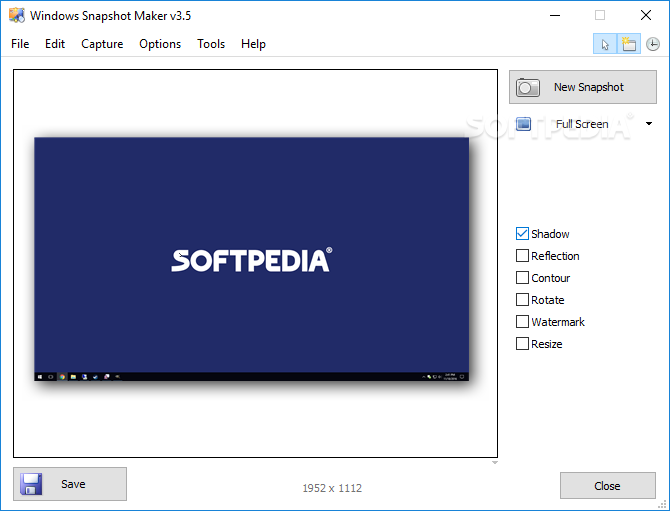Click the Full Screen monitor icon
Viewport: 670px width, 511px height.
coord(523,124)
